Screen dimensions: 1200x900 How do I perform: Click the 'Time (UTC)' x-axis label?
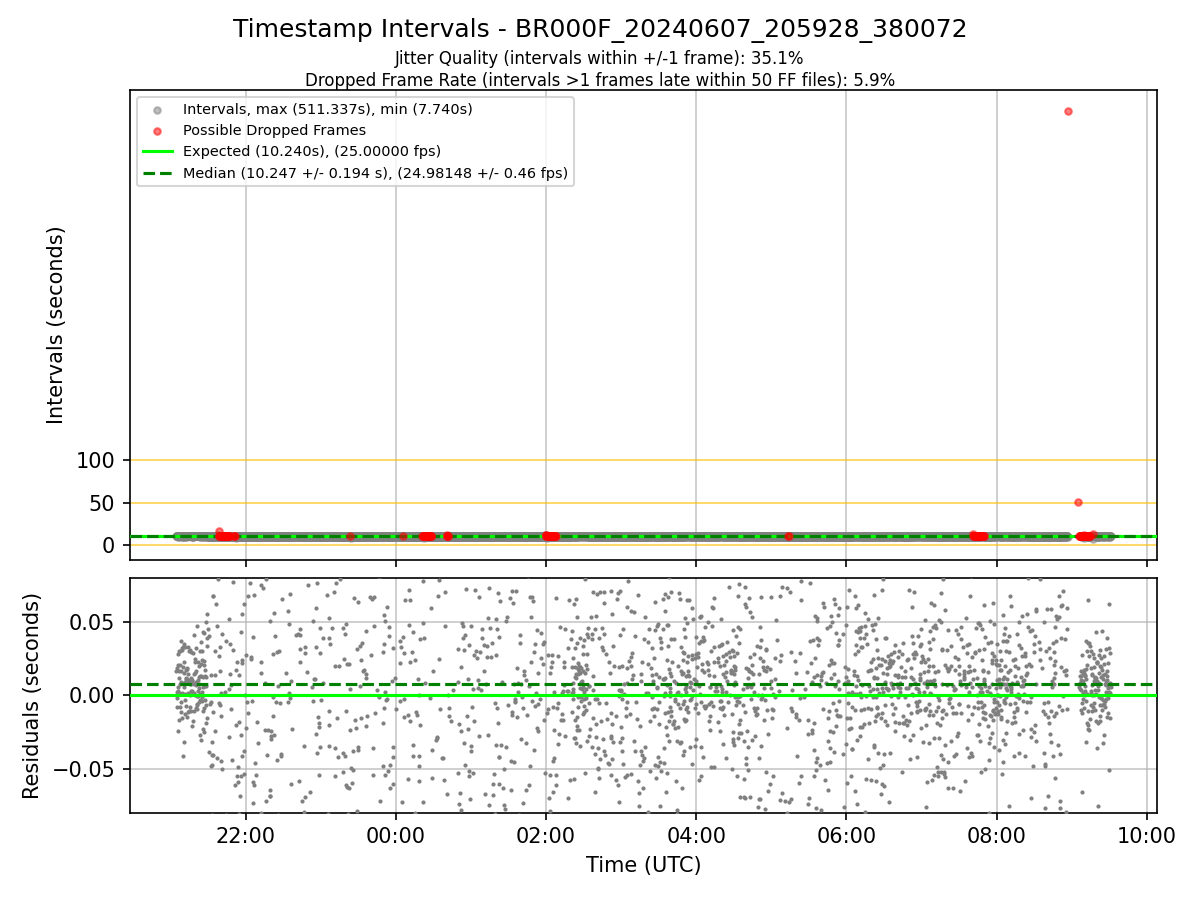pos(643,865)
